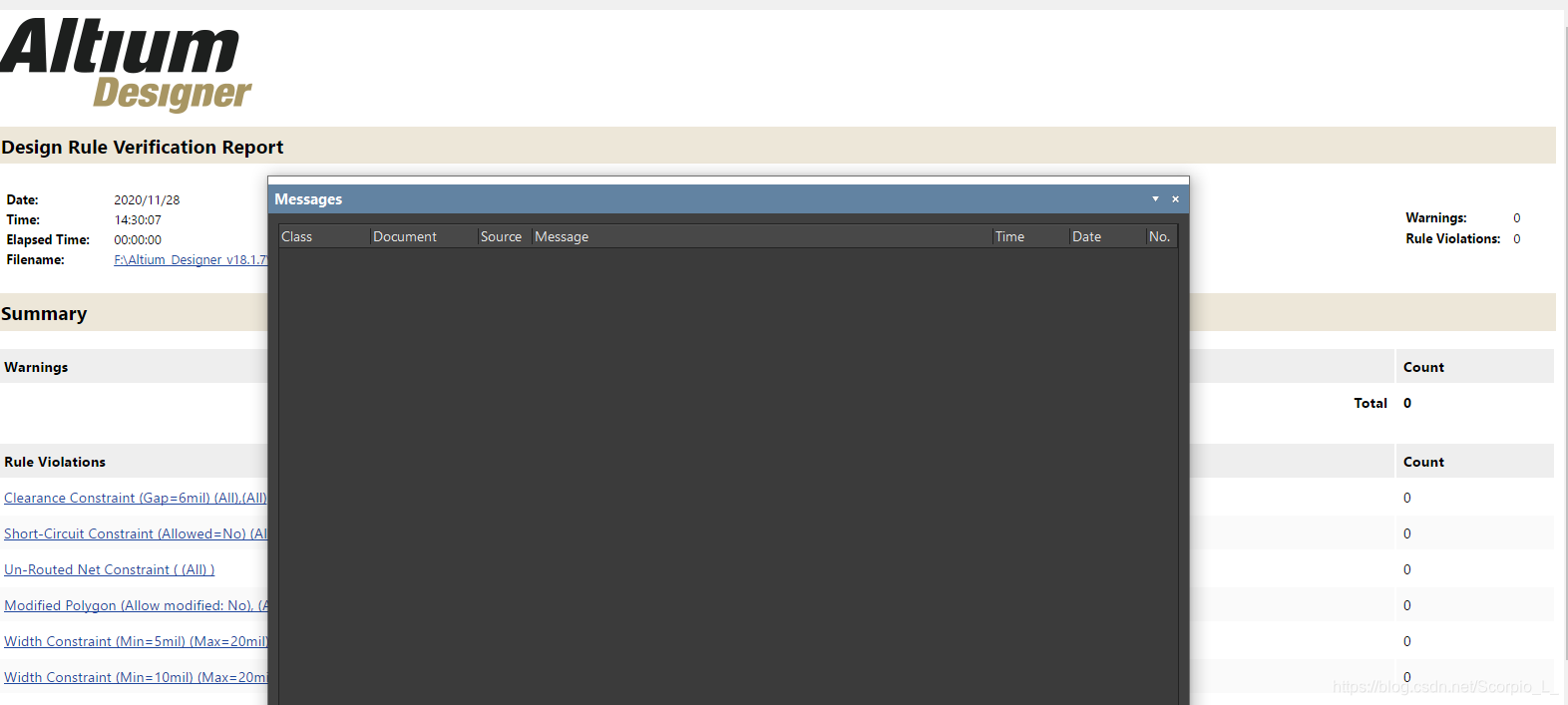The width and height of the screenshot is (1568, 705).
Task: Open Short-Circuit Constraint (Allowed=No) link
Action: click(x=136, y=533)
